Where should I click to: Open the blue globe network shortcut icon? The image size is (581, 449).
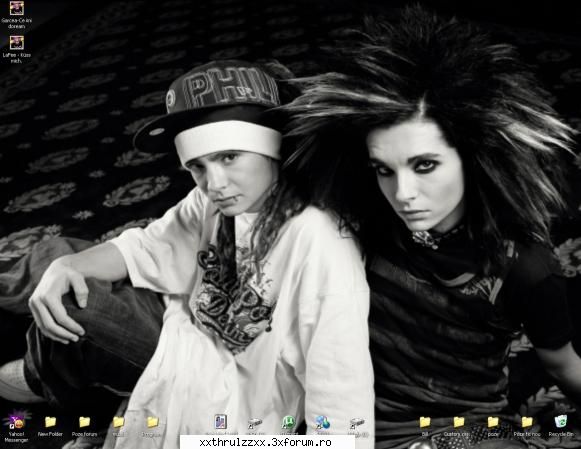pyautogui.click(x=322, y=422)
